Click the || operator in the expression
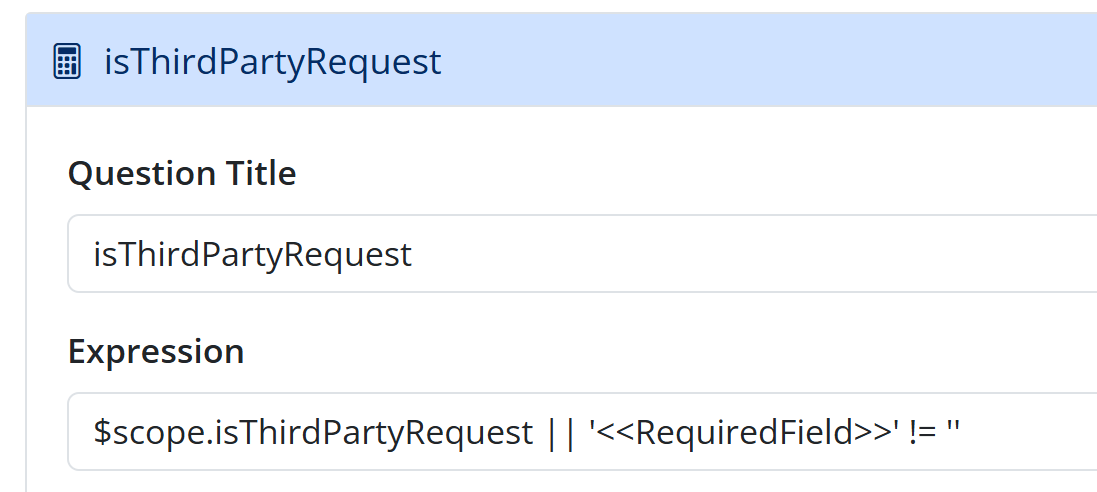 point(561,432)
